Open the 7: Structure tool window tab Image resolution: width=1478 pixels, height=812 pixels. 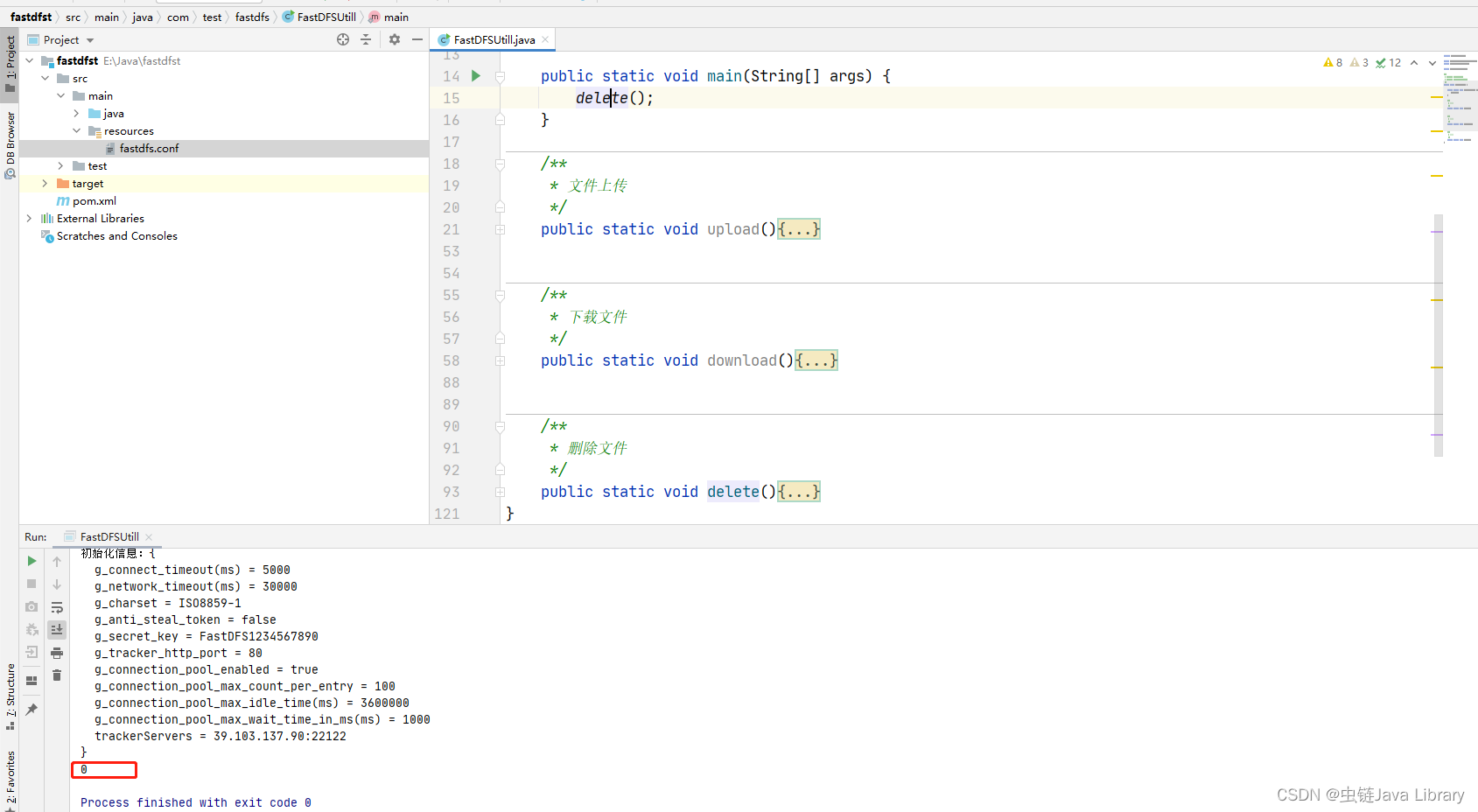pyautogui.click(x=11, y=697)
